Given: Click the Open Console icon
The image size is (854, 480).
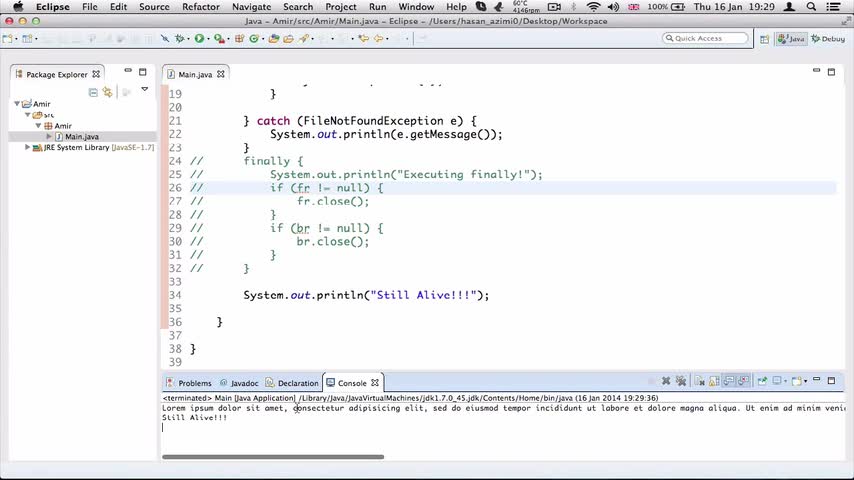Looking at the screenshot, I should (x=796, y=381).
